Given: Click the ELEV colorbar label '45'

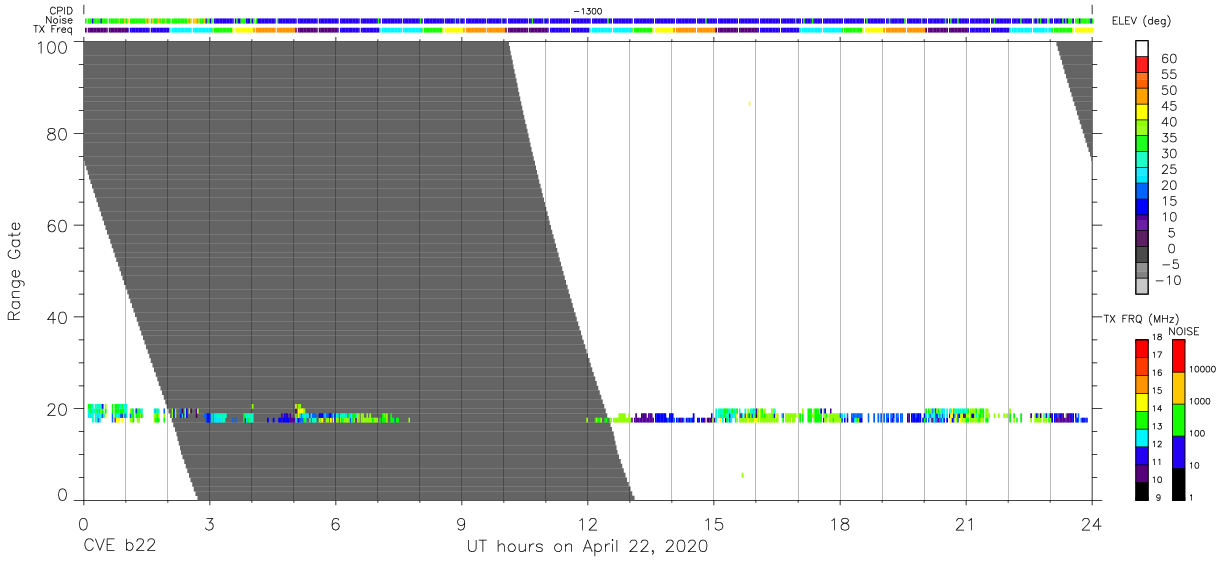Looking at the screenshot, I should click(1169, 106).
